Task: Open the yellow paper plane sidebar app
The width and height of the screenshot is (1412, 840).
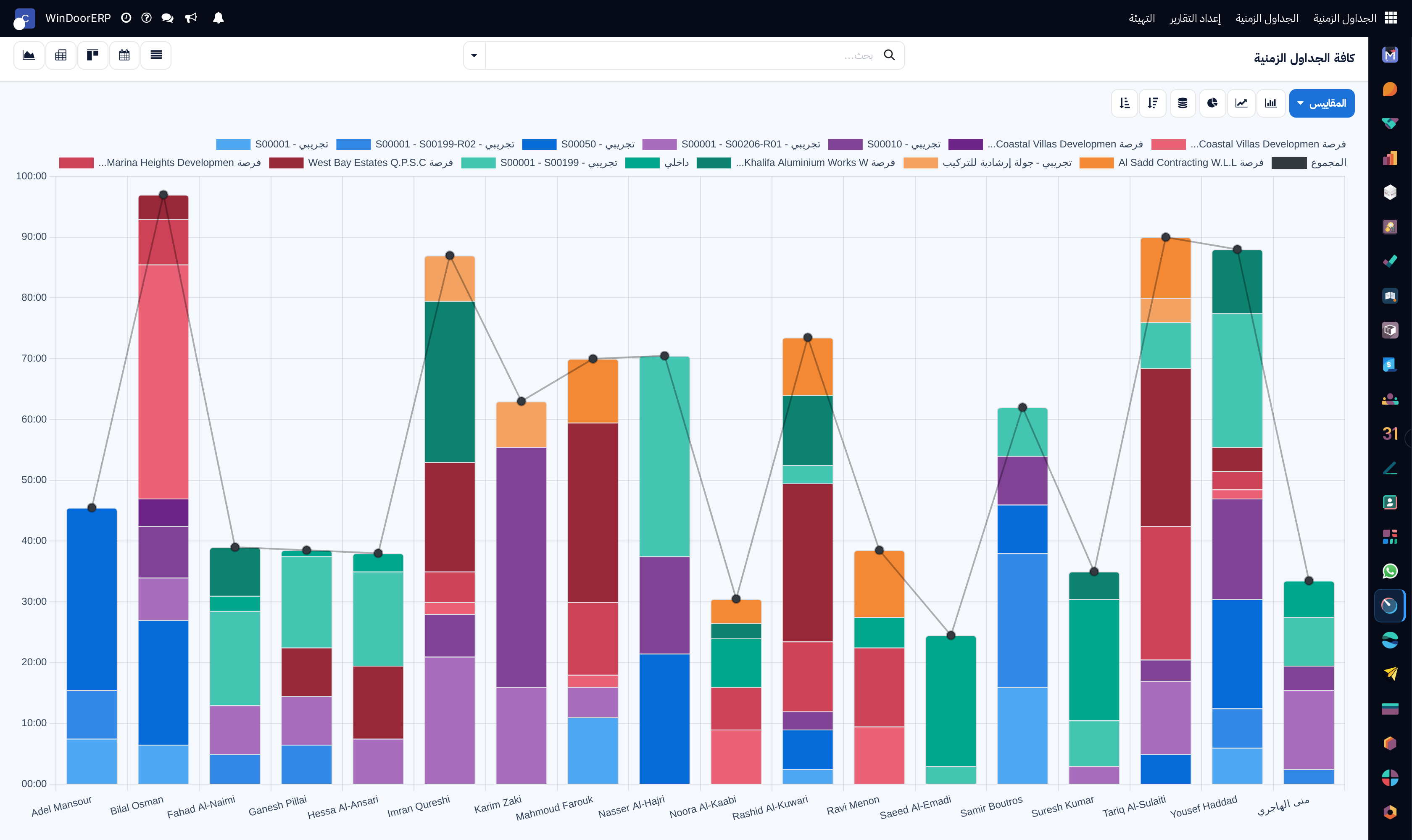Action: click(x=1390, y=674)
